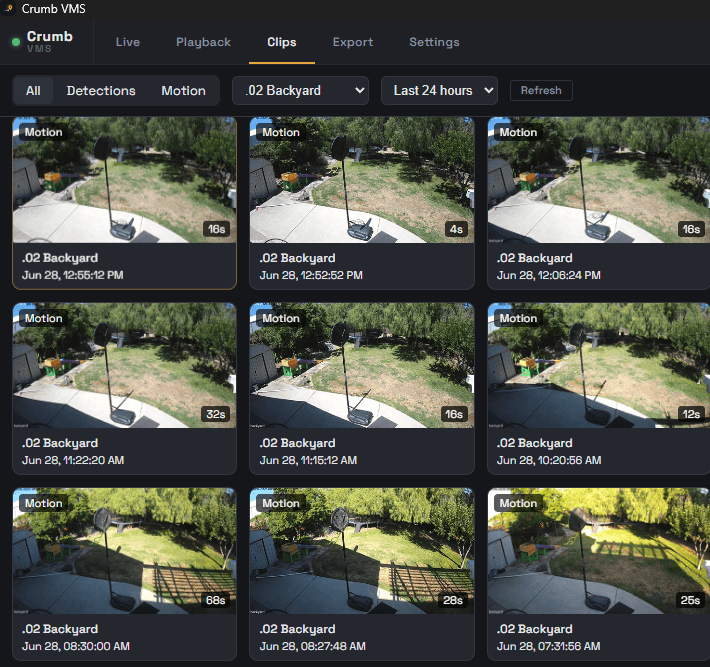Open clip thumbnail from 08:30:00 AM
The image size is (710, 667).
(125, 551)
